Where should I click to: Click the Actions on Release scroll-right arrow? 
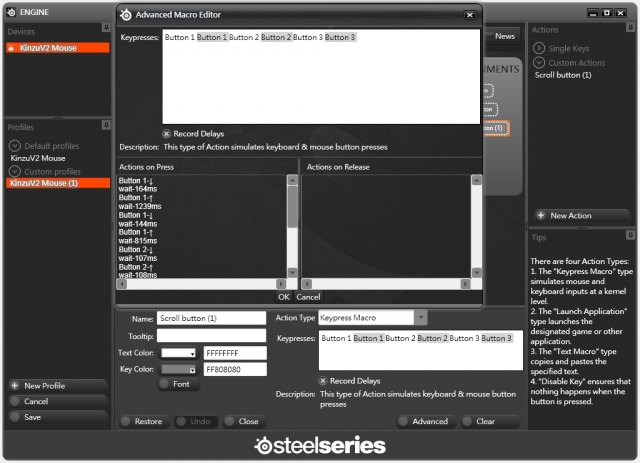tap(465, 283)
